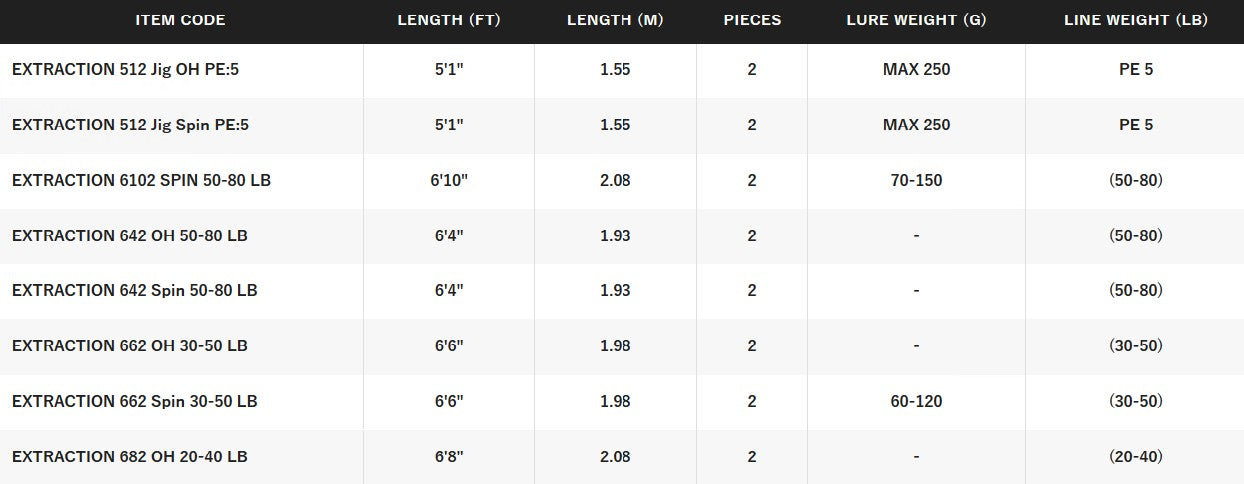Image resolution: width=1244 pixels, height=484 pixels.
Task: Select the (20-40) line weight cell
Action: (1135, 457)
